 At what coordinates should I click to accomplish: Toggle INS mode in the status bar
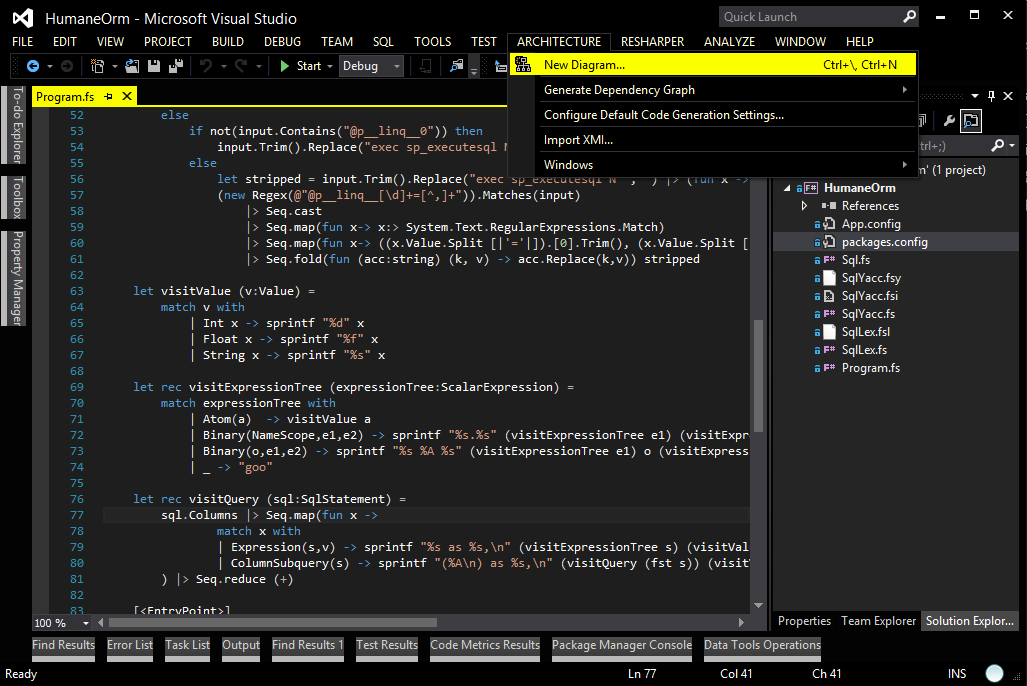click(x=956, y=673)
